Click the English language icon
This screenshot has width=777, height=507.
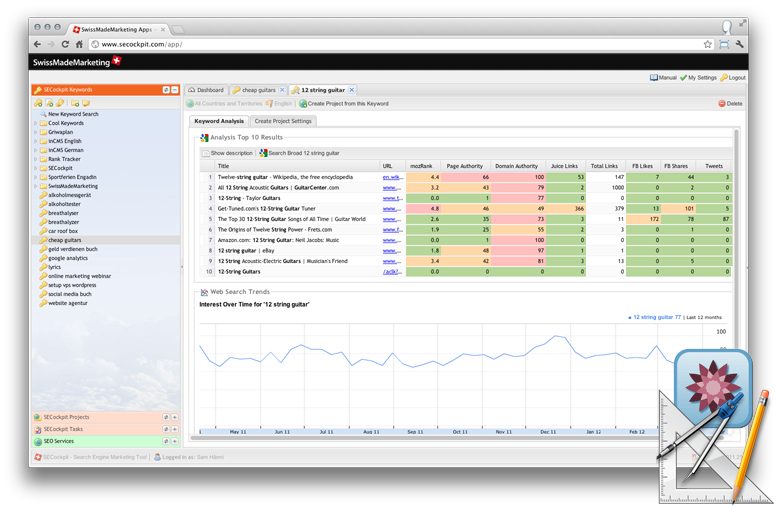pos(269,104)
